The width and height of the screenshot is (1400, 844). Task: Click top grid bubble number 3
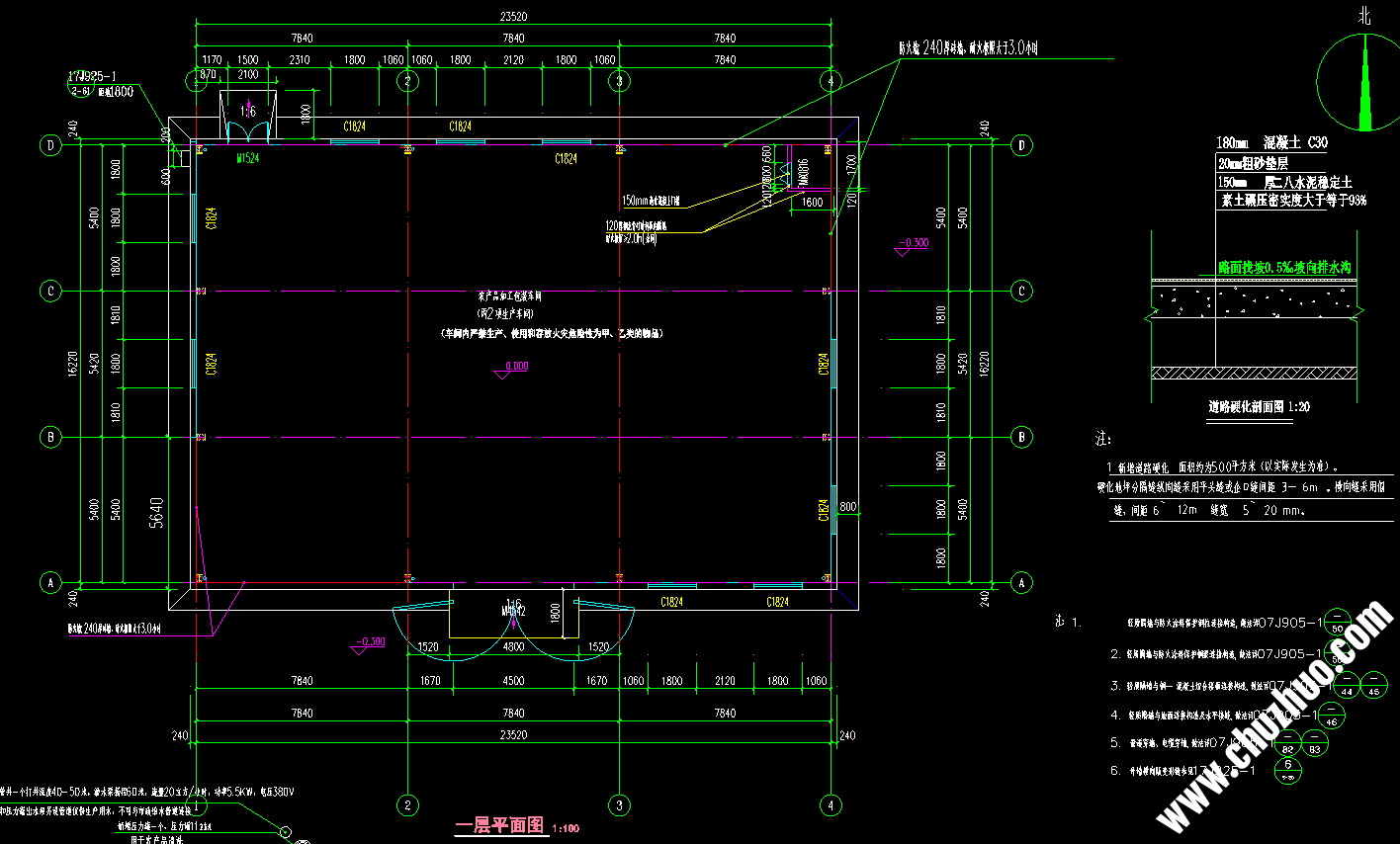619,81
